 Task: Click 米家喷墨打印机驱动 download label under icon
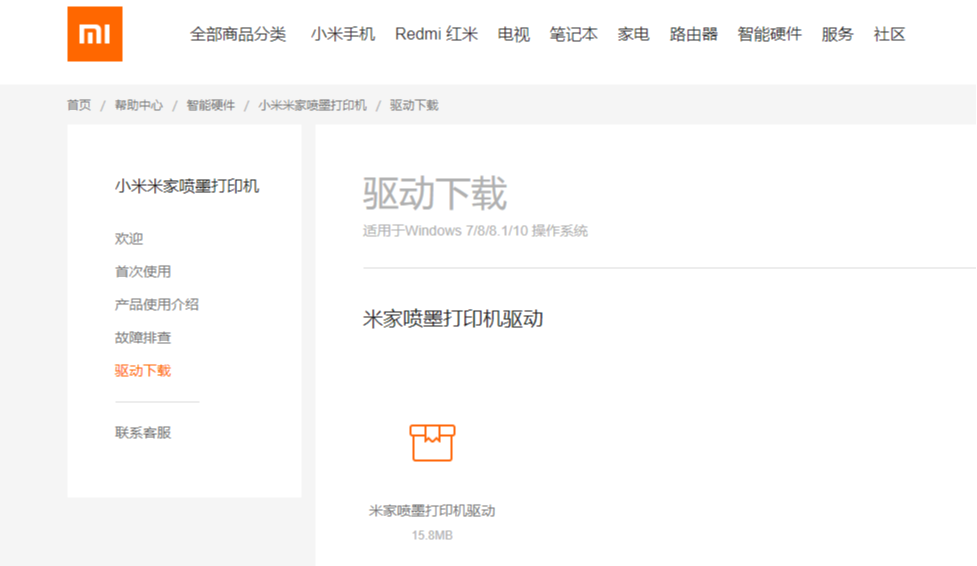432,511
